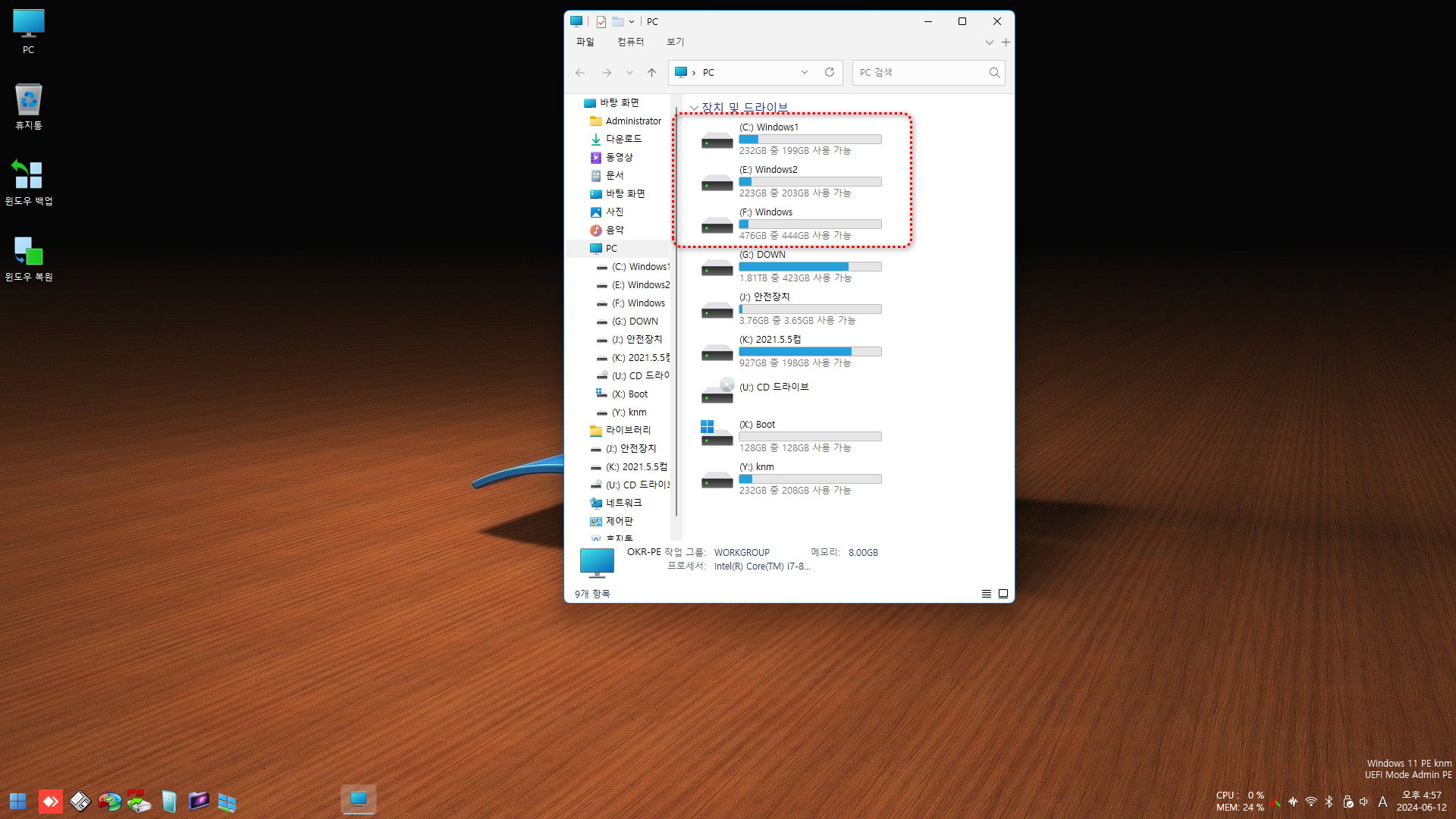Expand the ribbon with the chevron
Image resolution: width=1456 pixels, height=819 pixels.
989,42
